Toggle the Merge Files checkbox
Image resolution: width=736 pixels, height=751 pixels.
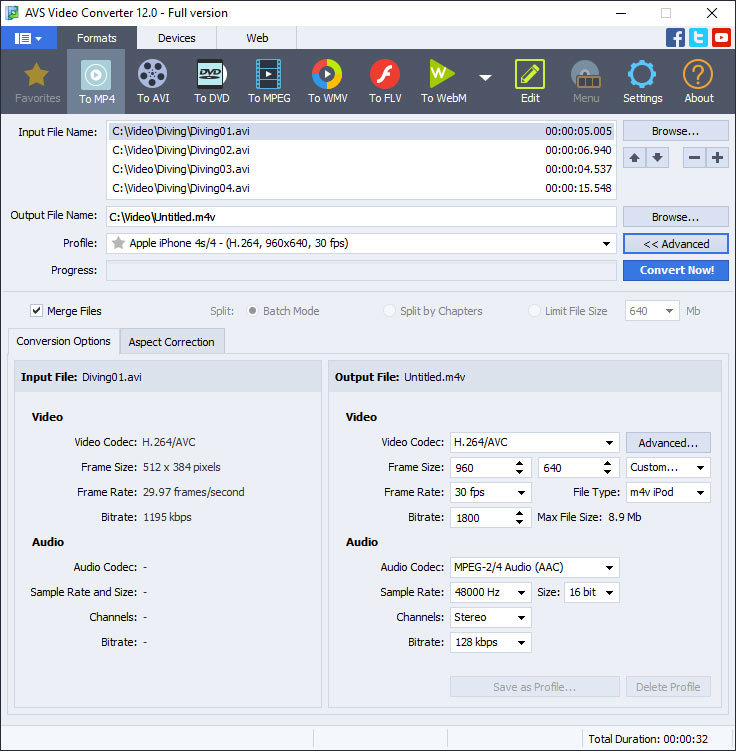tap(36, 311)
